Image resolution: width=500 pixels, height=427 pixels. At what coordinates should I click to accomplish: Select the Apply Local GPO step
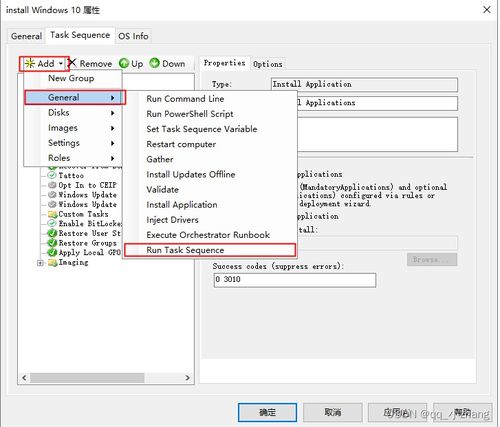pos(90,253)
